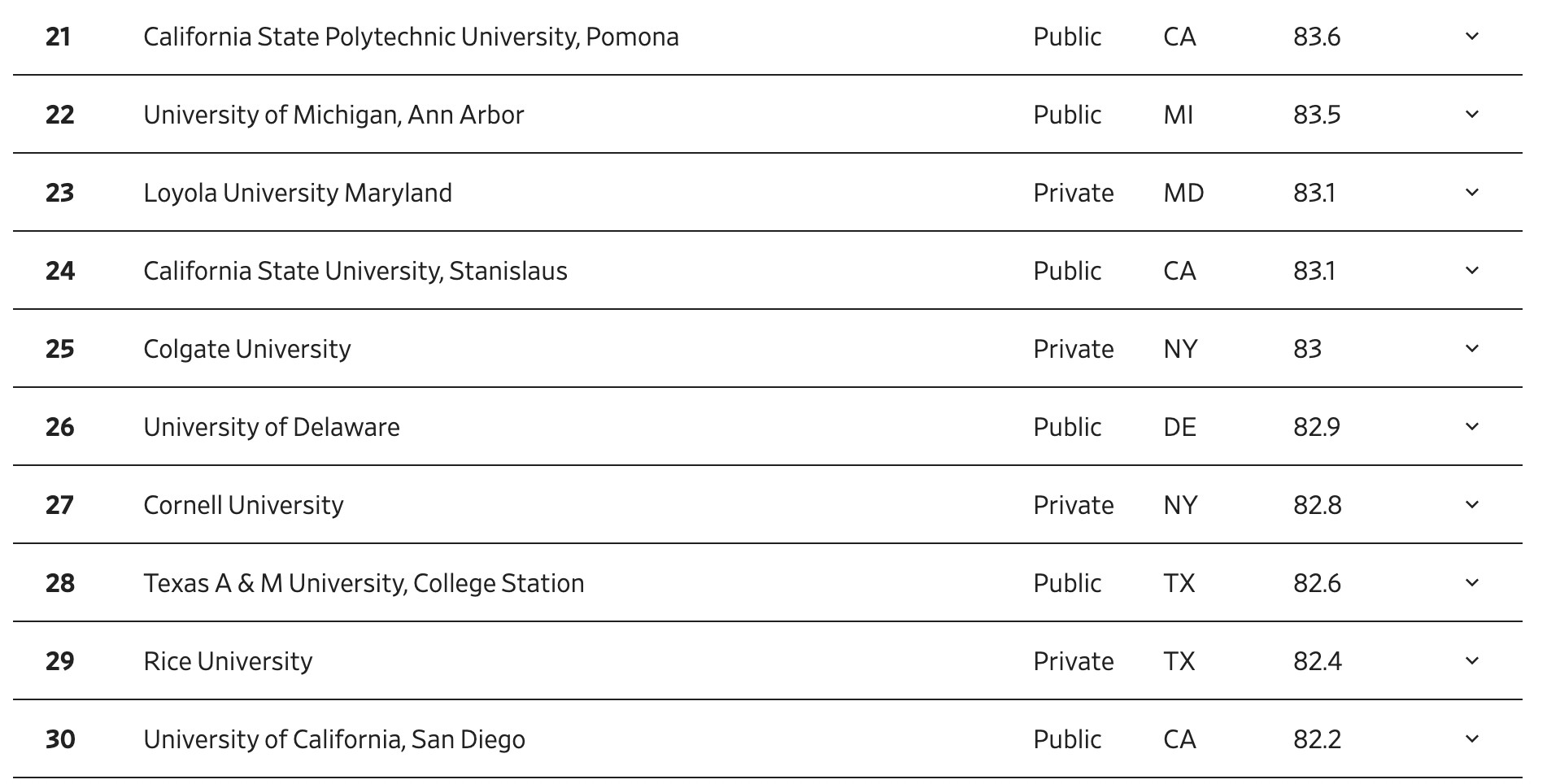Click the Rice University name

pos(228,661)
